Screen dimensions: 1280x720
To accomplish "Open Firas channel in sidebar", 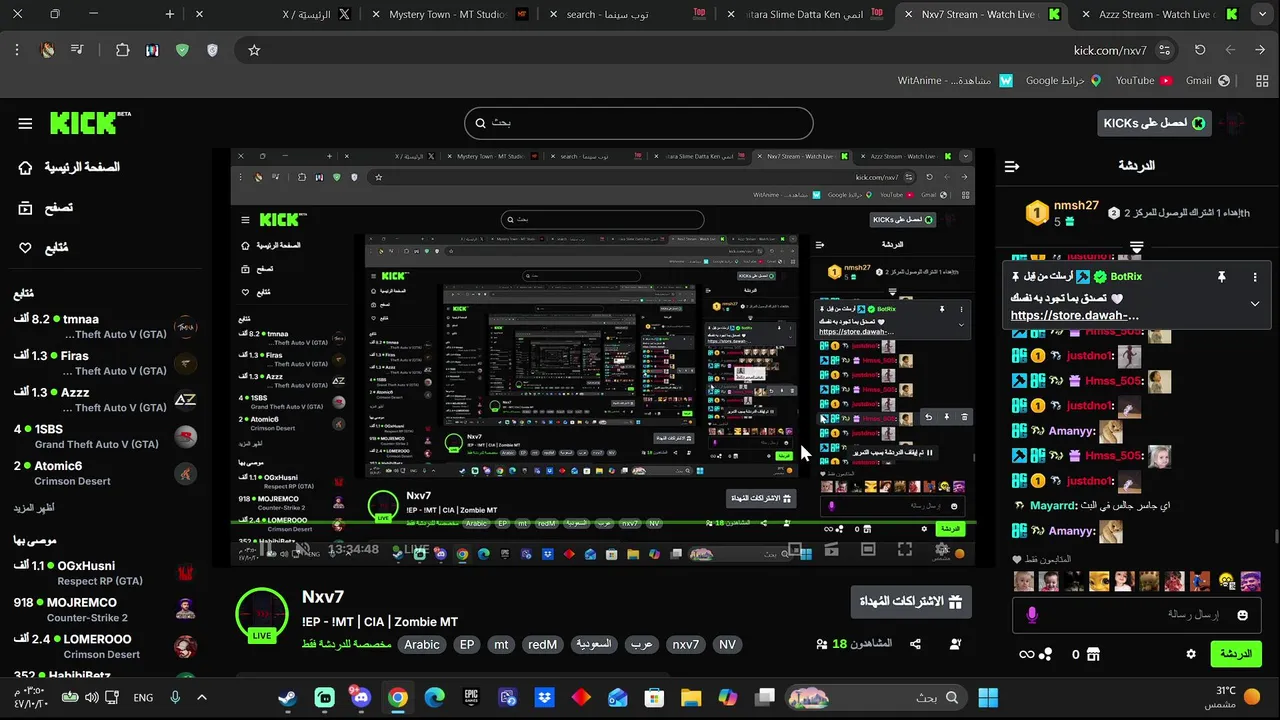I will coord(104,363).
